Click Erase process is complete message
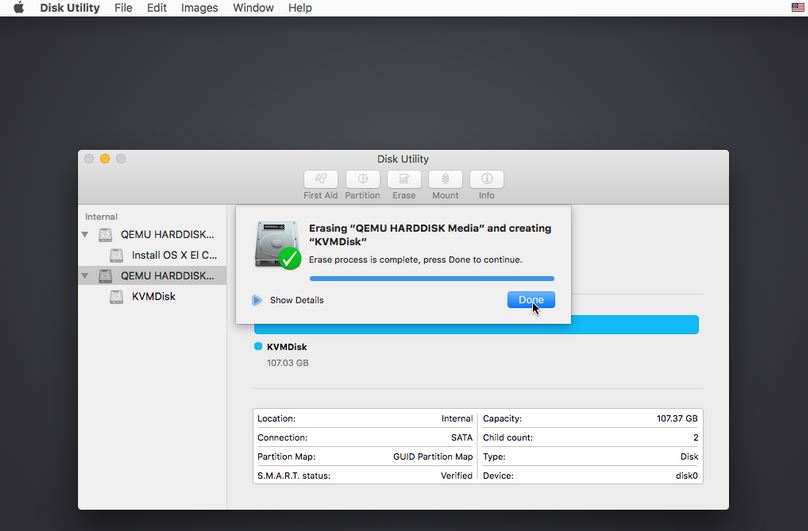The height and width of the screenshot is (531, 808). point(415,260)
